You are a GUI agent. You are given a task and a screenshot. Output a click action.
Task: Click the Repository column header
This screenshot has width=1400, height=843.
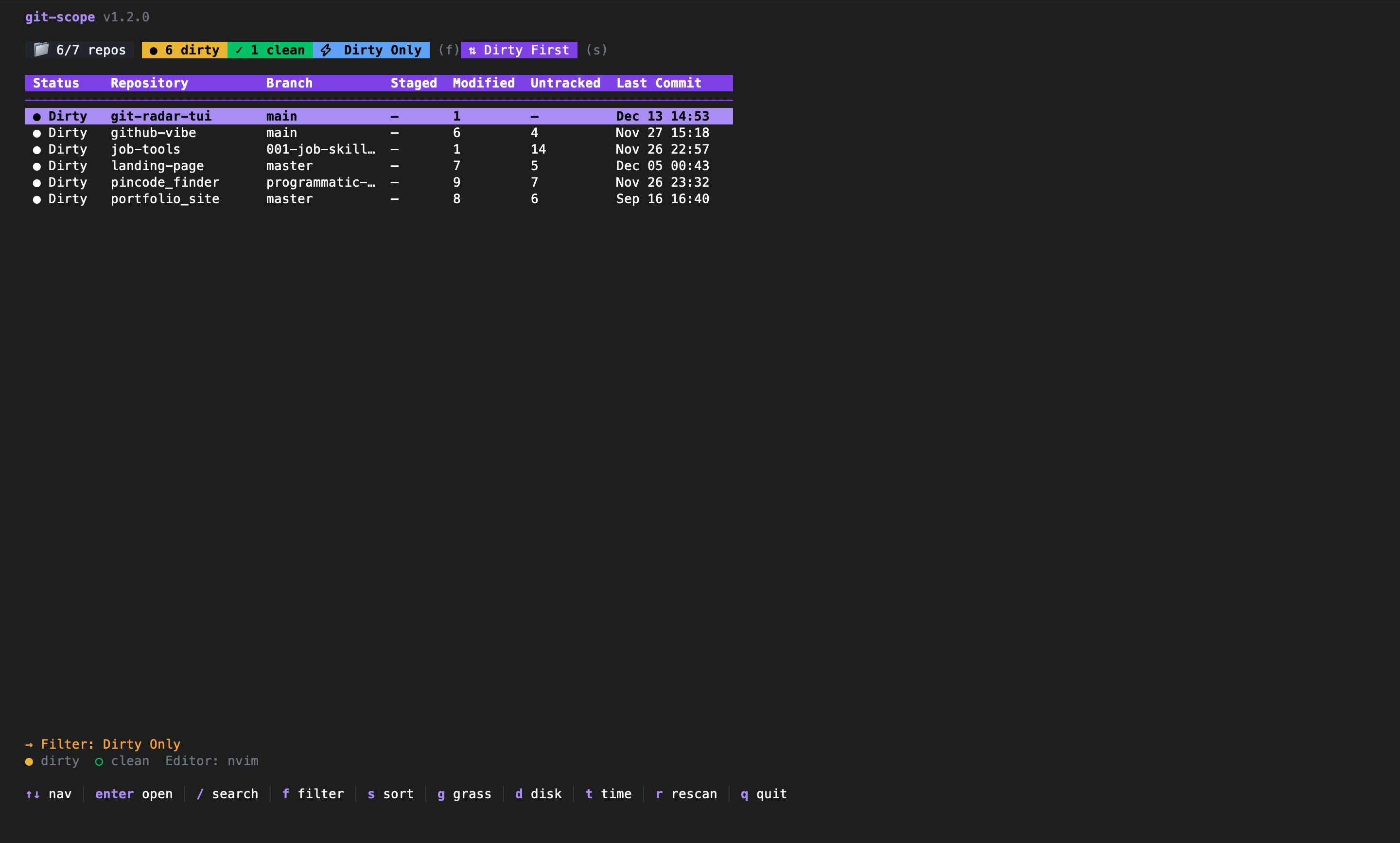149,83
